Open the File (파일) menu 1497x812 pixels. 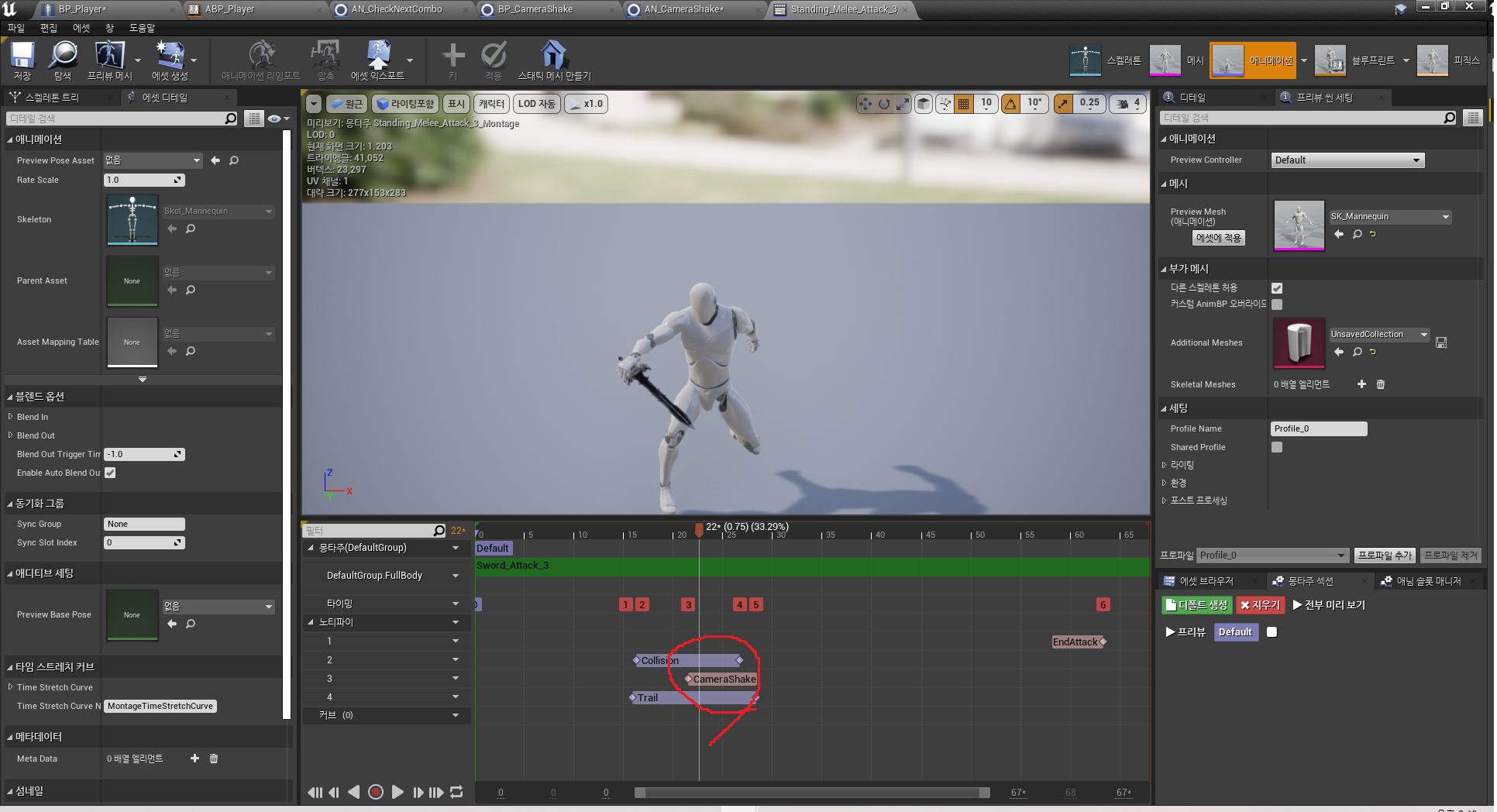pyautogui.click(x=16, y=28)
